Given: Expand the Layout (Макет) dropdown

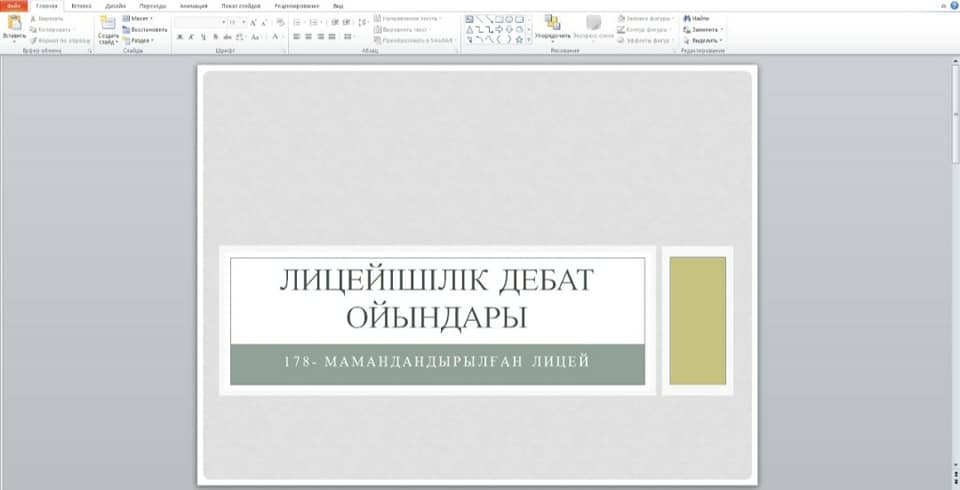Looking at the screenshot, I should click(139, 18).
